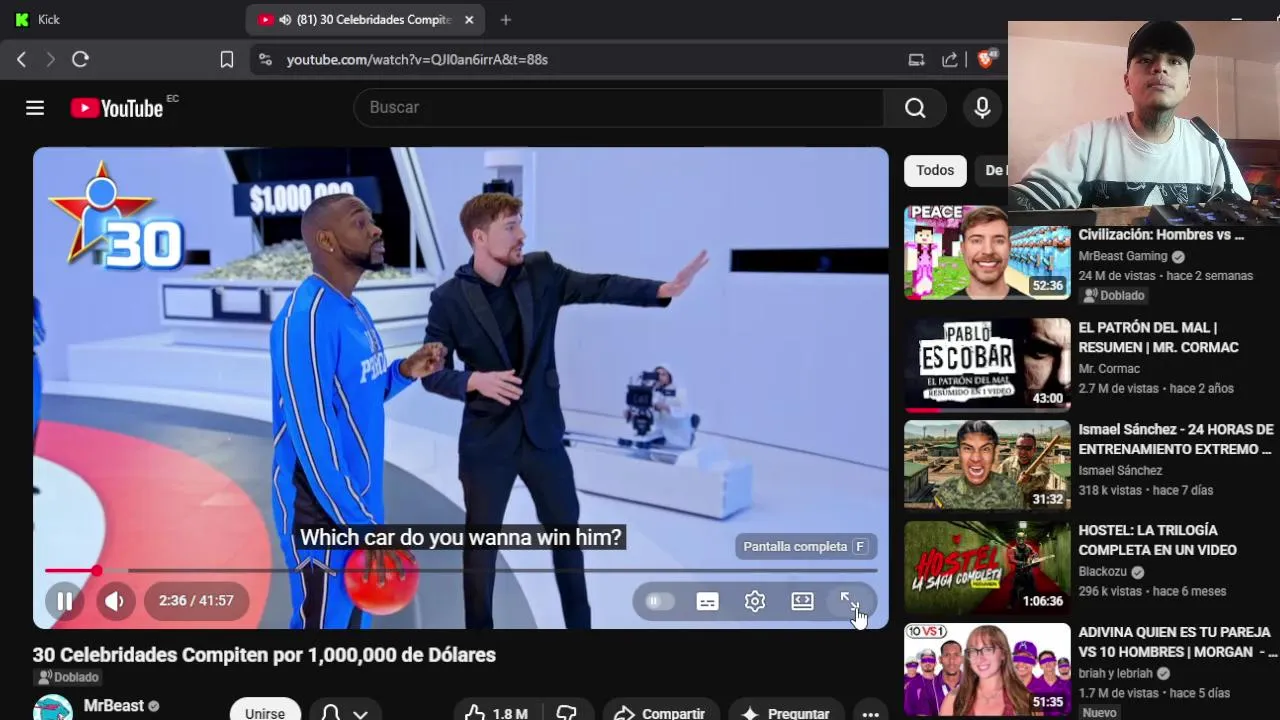Open ADIVINA QUIEN ES TU PAREJA thumbnail

click(x=987, y=669)
